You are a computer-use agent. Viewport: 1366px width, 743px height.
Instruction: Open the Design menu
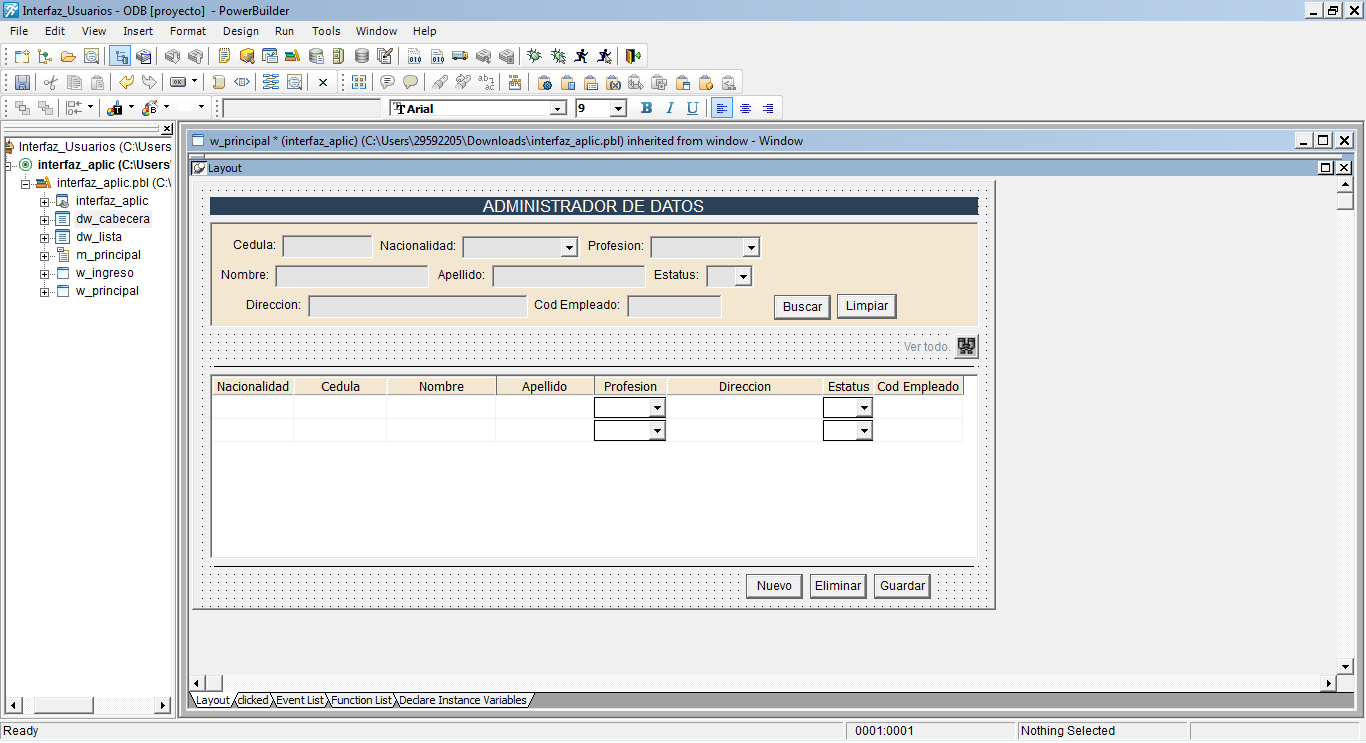point(240,31)
